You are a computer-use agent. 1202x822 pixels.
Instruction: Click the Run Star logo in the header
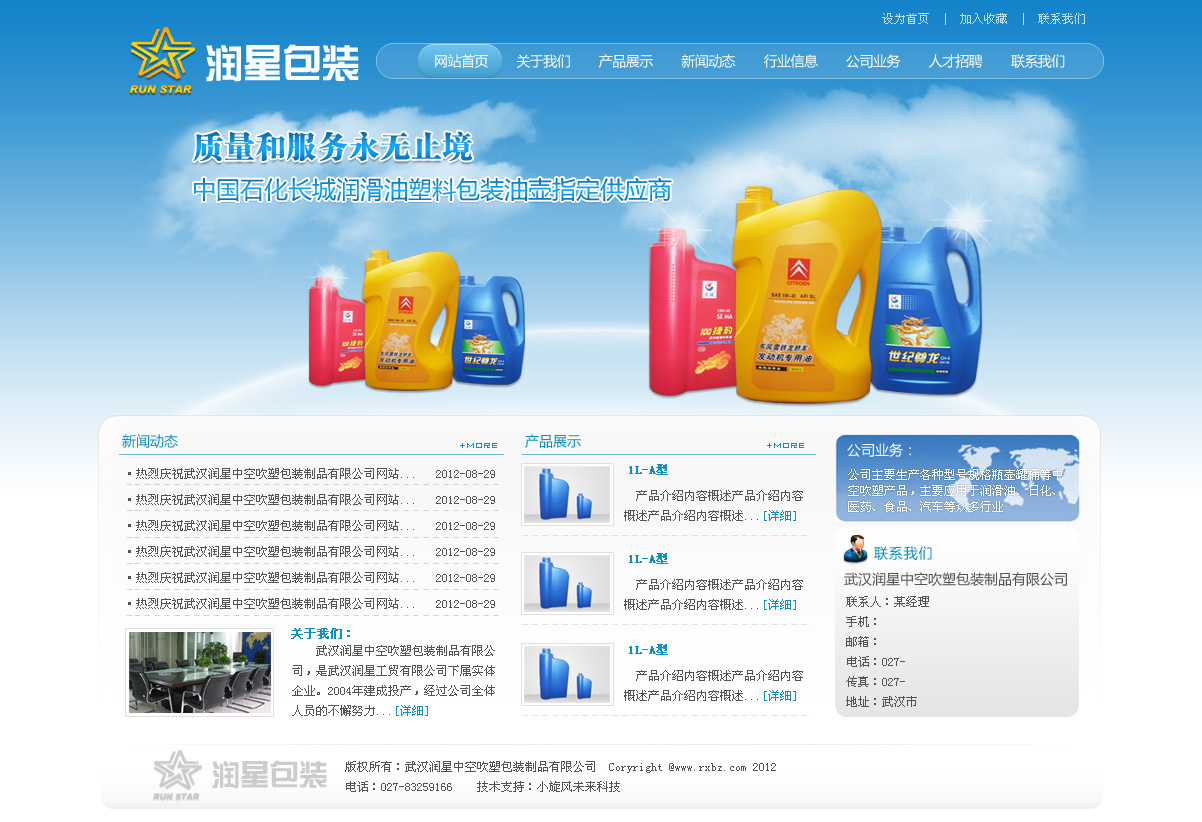244,61
